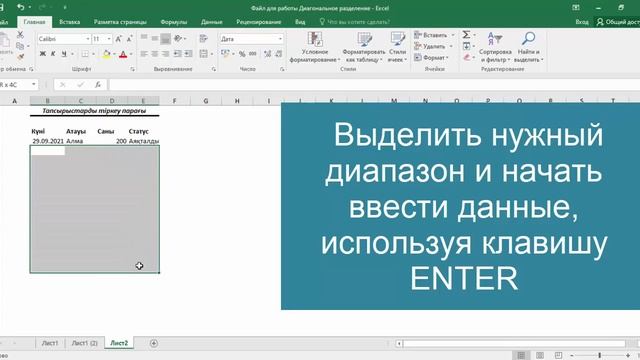Click the Insert Function fx icon
640x360 pixels.
coord(98,84)
